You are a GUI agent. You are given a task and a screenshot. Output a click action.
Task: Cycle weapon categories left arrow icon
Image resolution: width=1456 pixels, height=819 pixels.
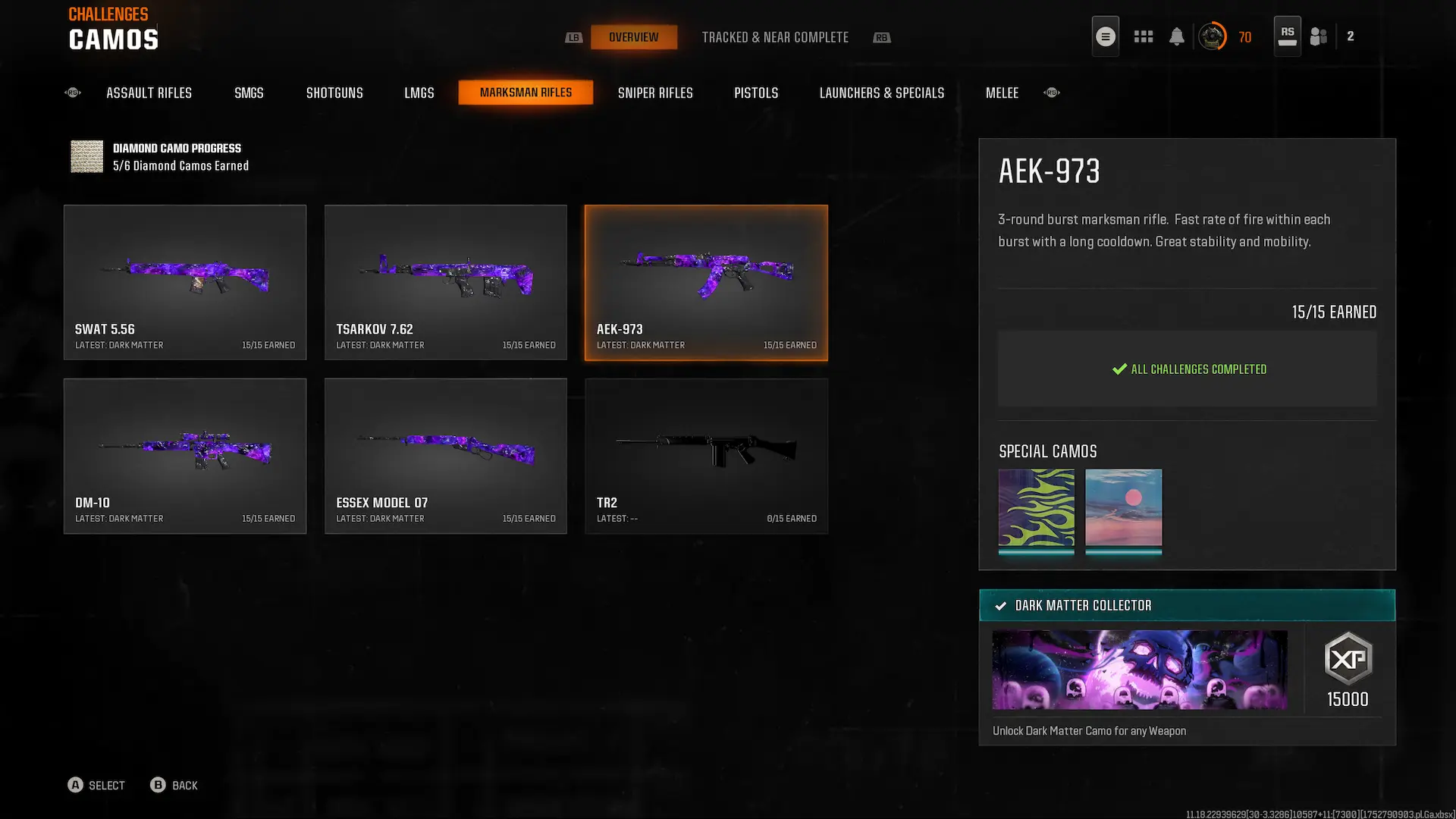[73, 93]
